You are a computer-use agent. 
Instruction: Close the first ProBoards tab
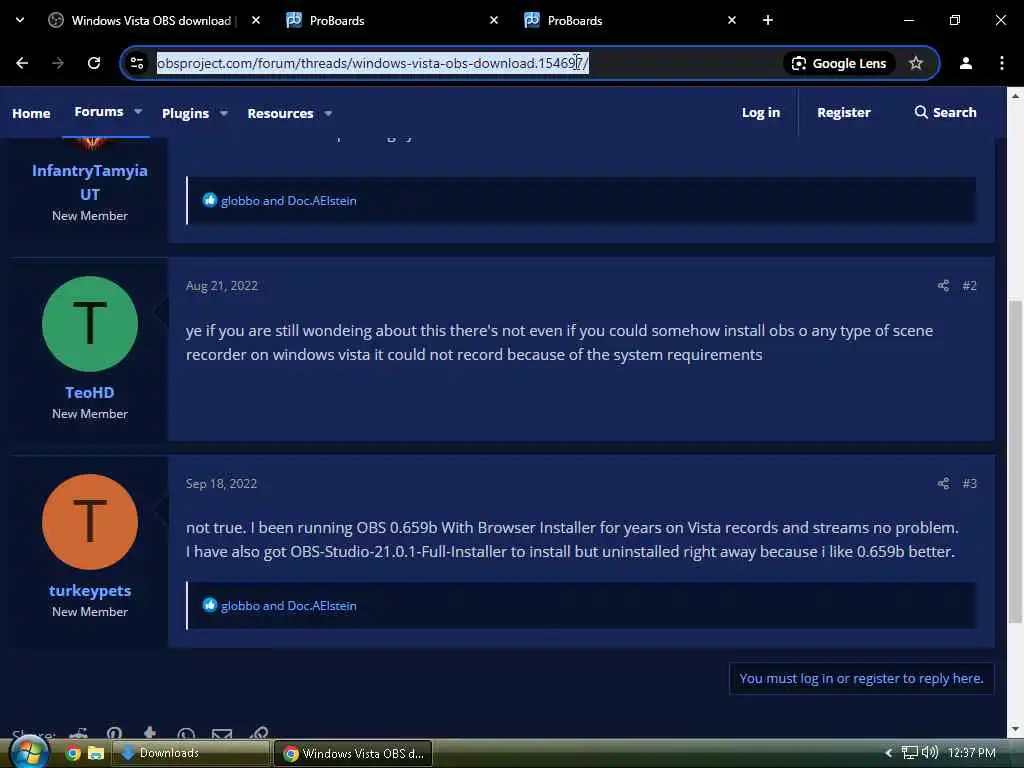click(x=494, y=20)
